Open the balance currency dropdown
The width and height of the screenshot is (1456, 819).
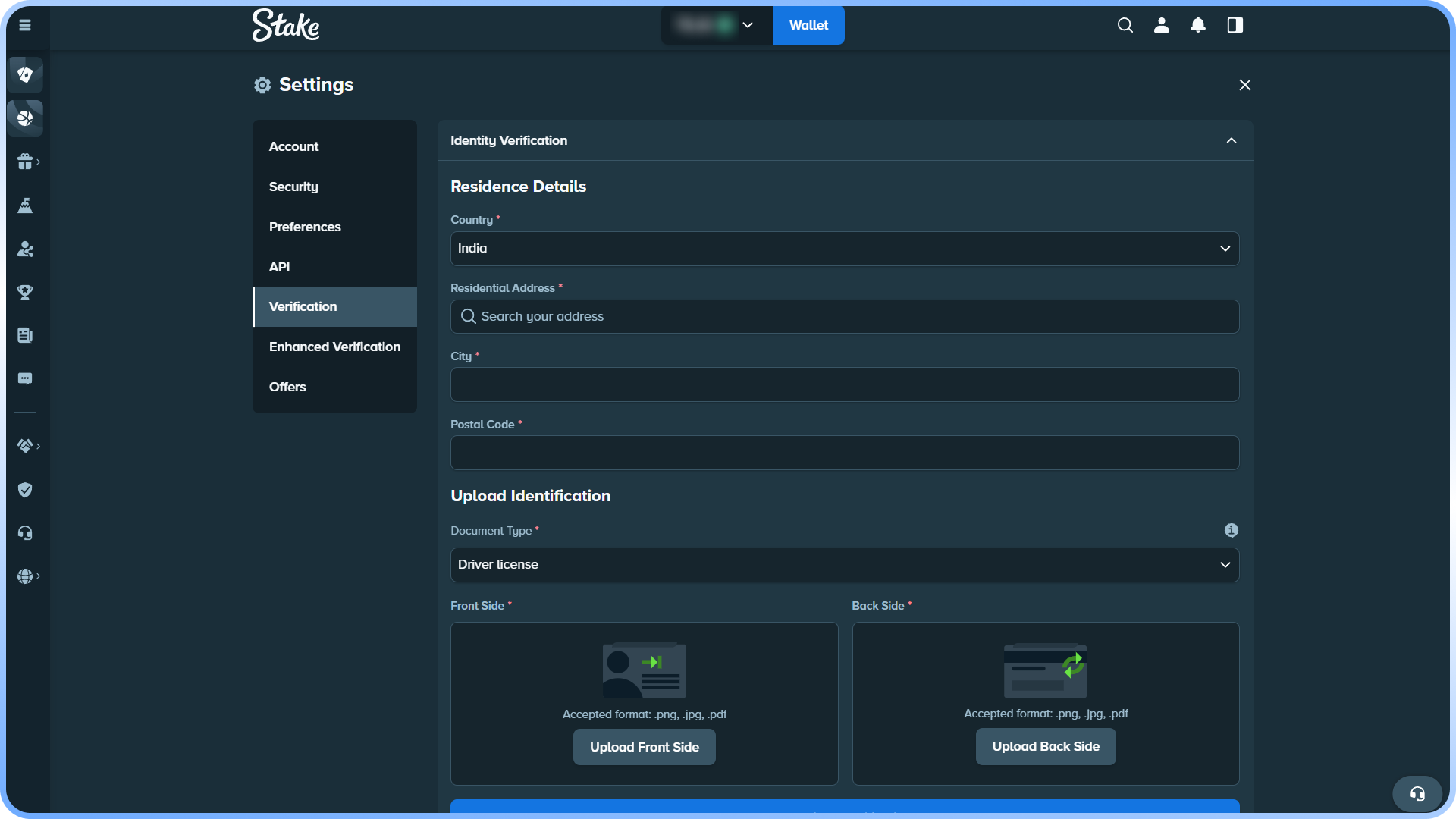pos(717,25)
